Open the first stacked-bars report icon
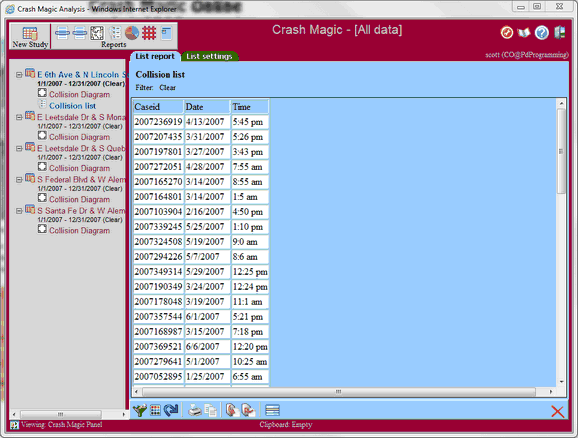This screenshot has width=578, height=438. 62,33
